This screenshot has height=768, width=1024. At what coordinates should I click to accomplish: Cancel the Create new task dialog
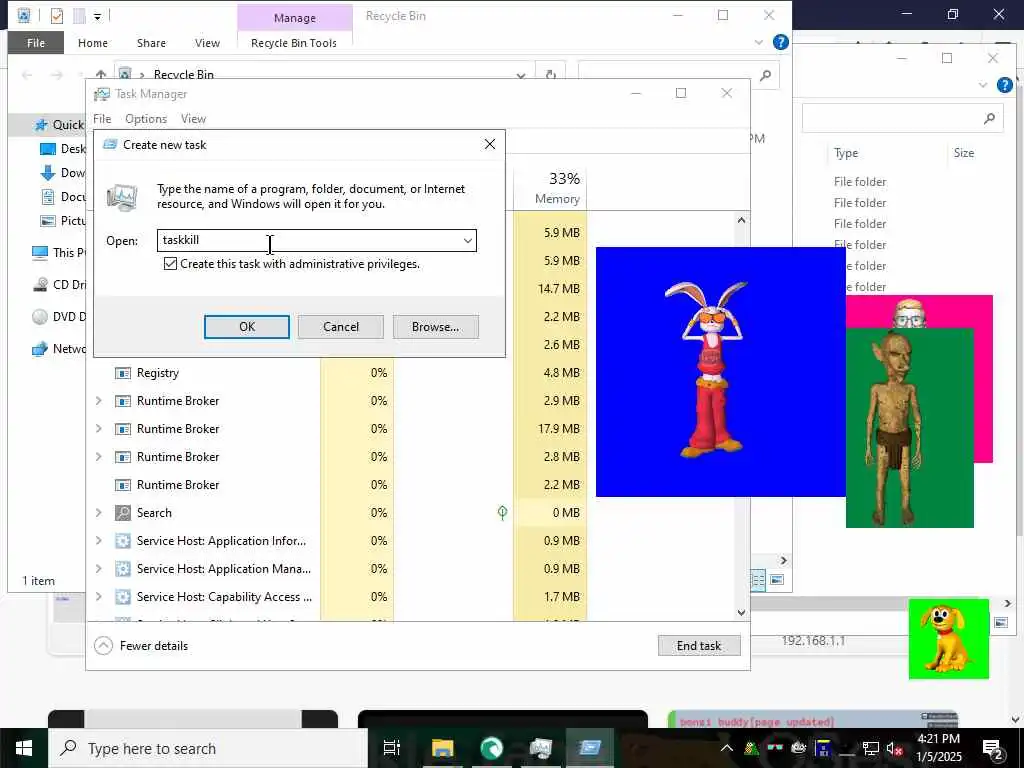click(341, 327)
